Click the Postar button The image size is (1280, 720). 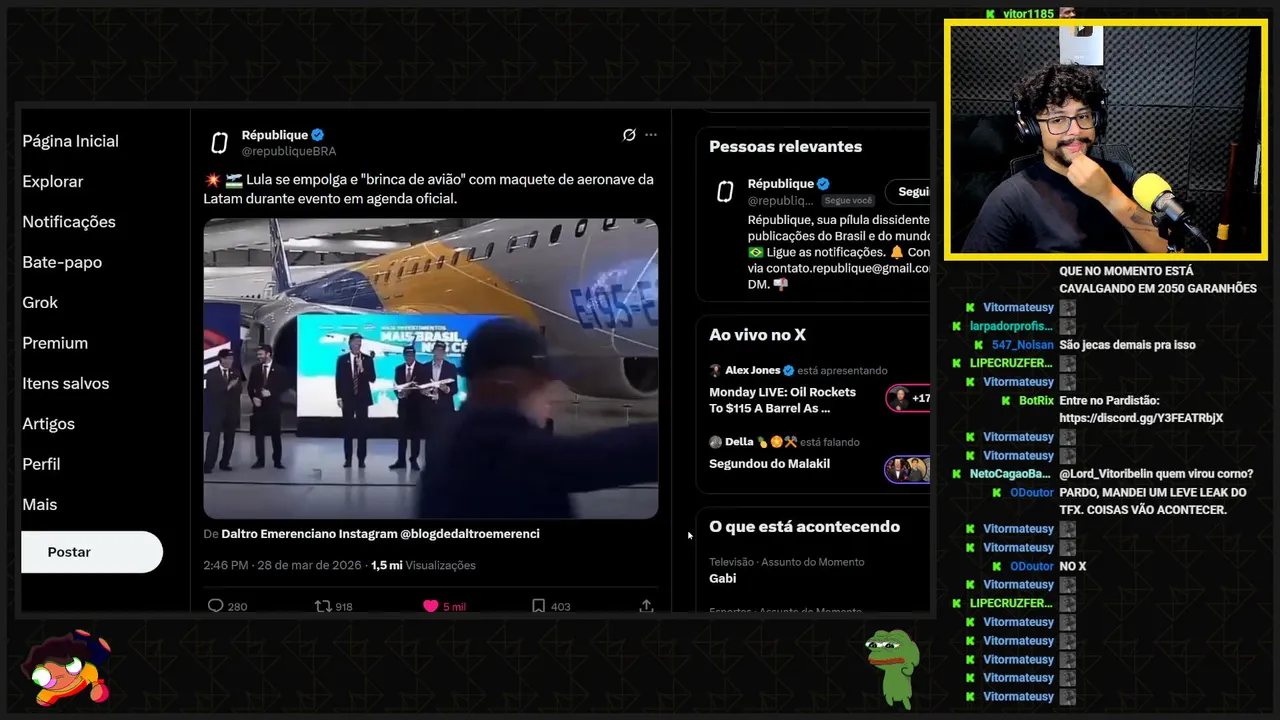pos(92,552)
